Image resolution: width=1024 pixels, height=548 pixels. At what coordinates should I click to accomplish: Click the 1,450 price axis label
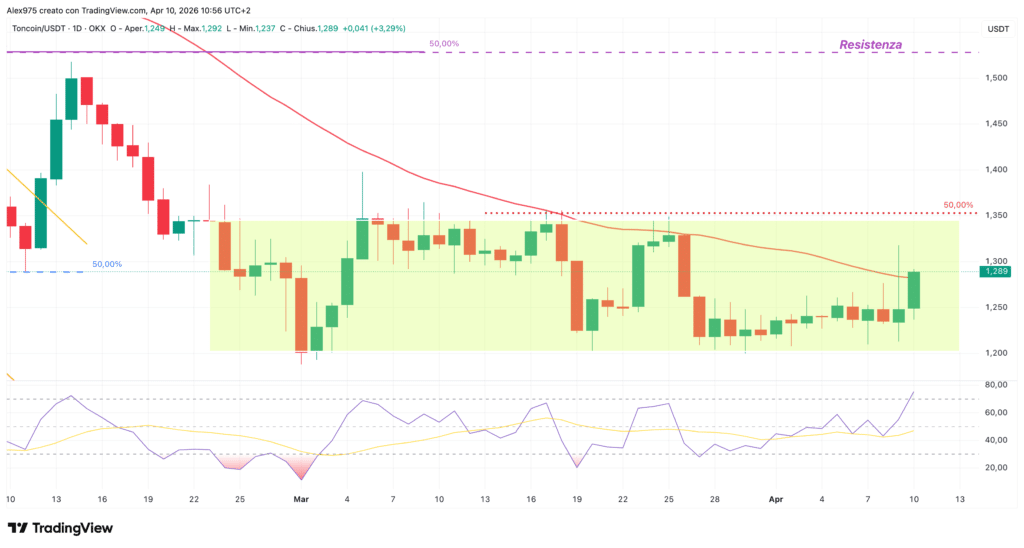996,123
